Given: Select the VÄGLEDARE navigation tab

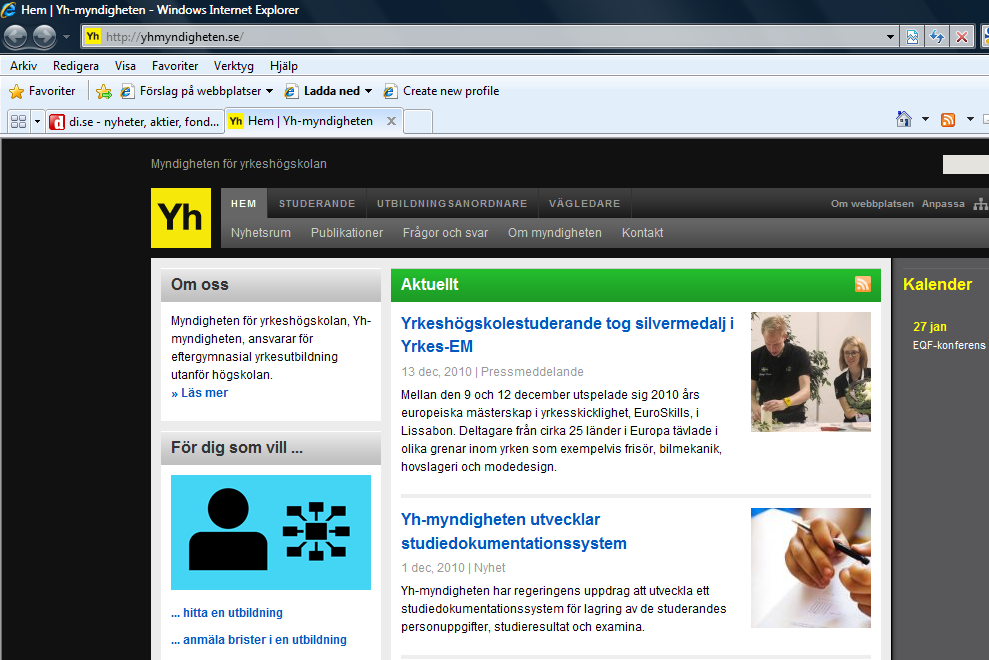Looking at the screenshot, I should click(x=585, y=203).
